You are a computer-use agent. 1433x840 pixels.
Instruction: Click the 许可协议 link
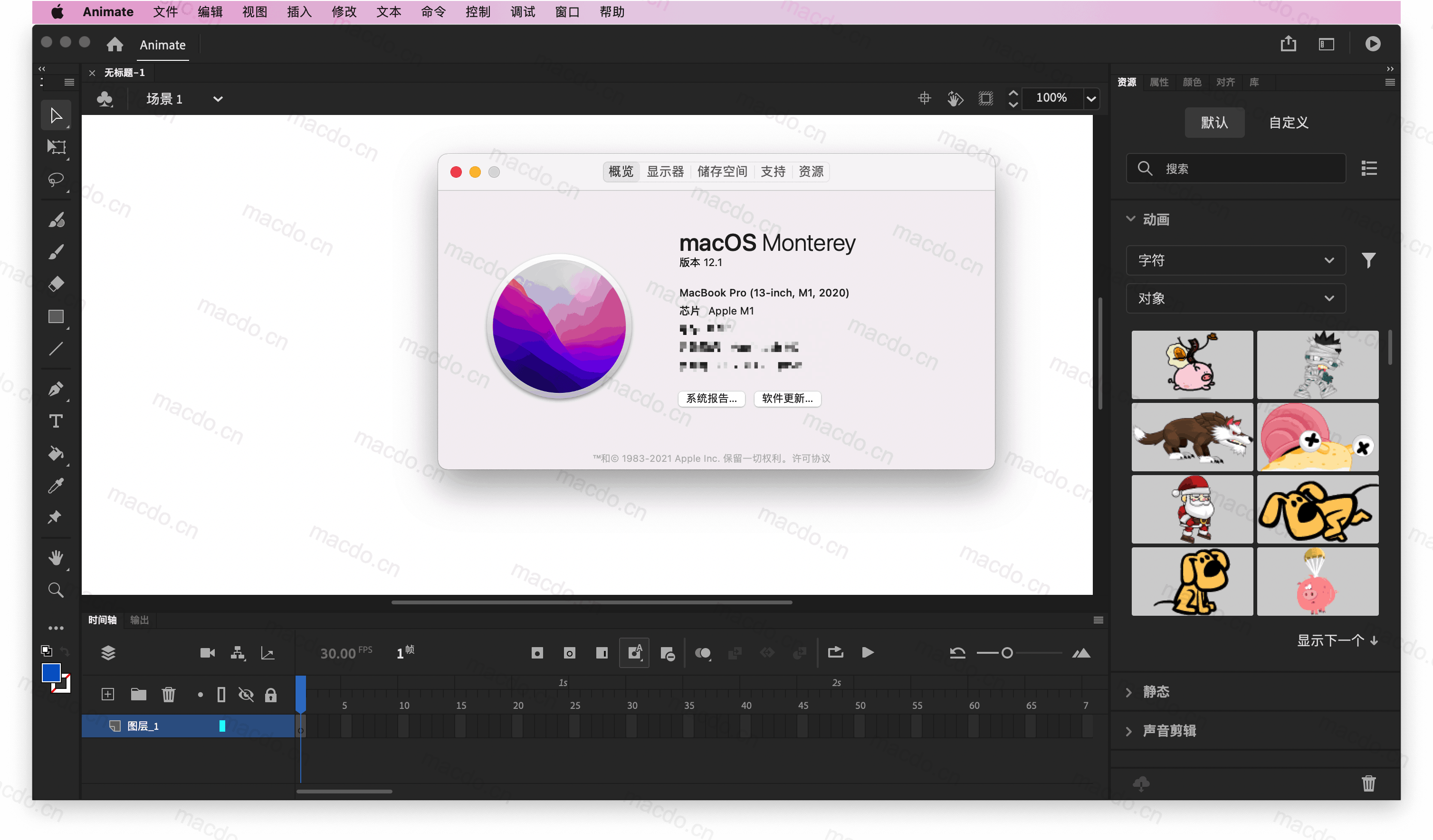(811, 458)
